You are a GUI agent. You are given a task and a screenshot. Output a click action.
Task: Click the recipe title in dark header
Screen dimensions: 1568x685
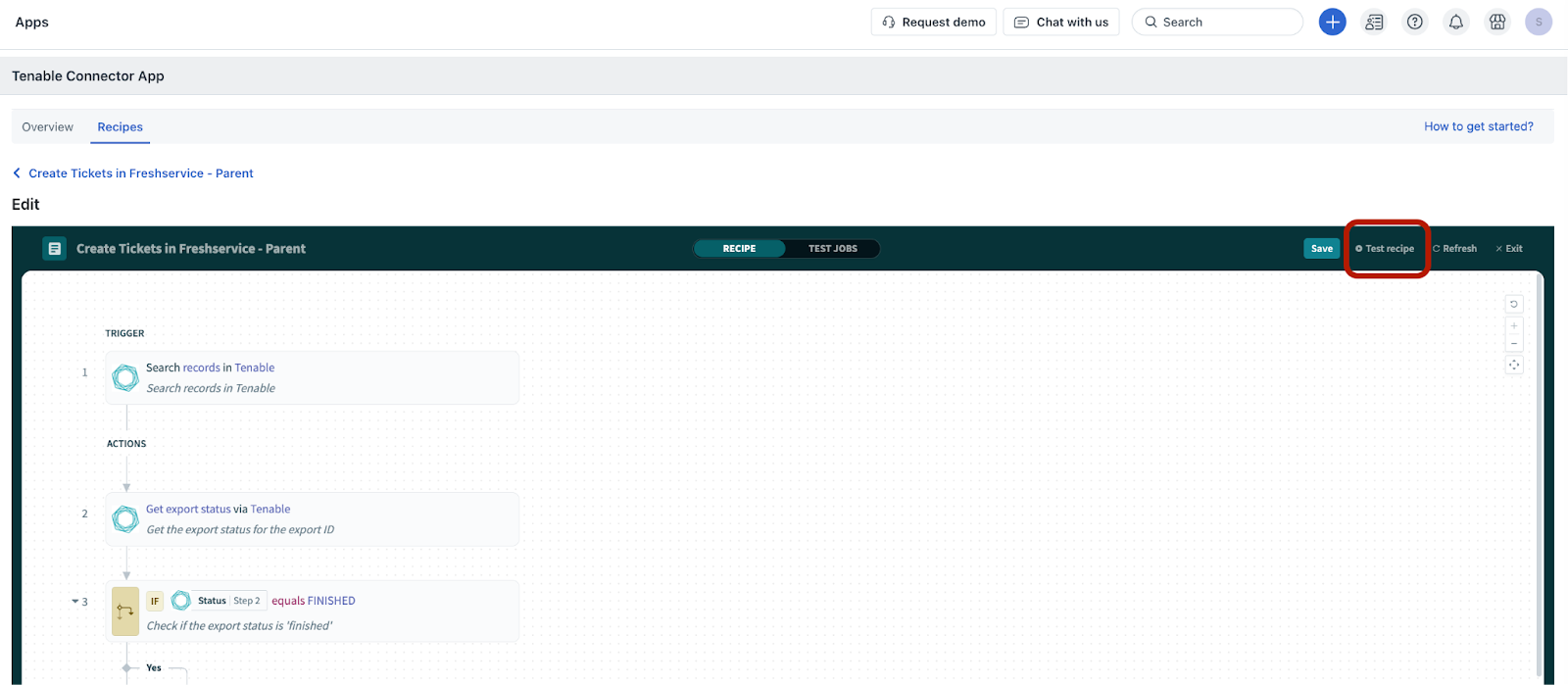[191, 249]
